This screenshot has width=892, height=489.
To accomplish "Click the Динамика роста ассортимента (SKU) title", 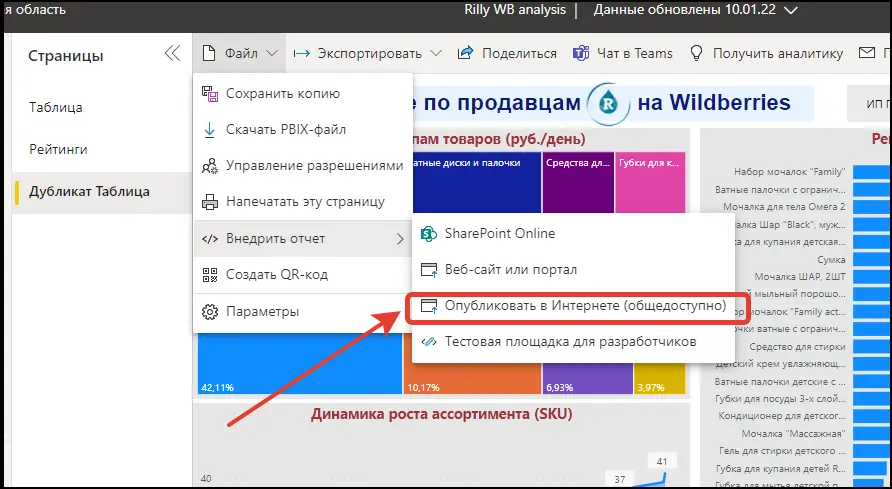I will point(441,414).
